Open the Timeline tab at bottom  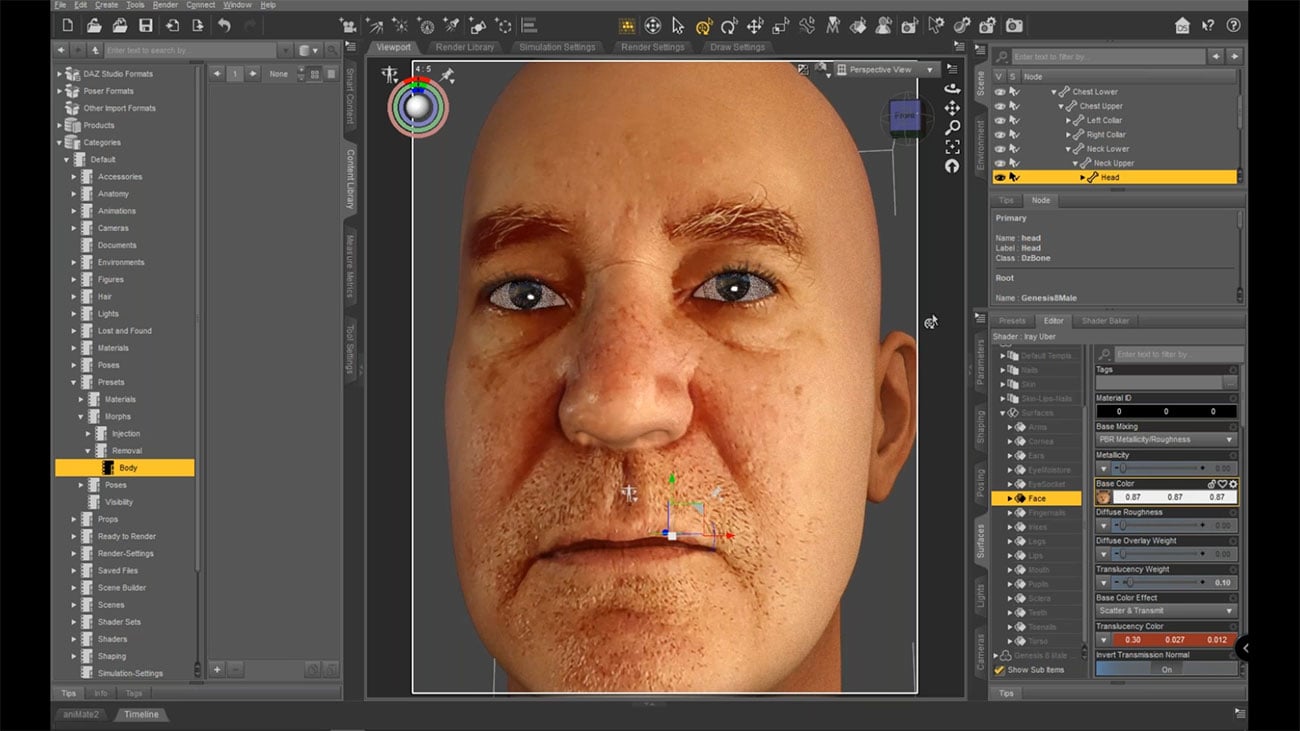pos(141,714)
